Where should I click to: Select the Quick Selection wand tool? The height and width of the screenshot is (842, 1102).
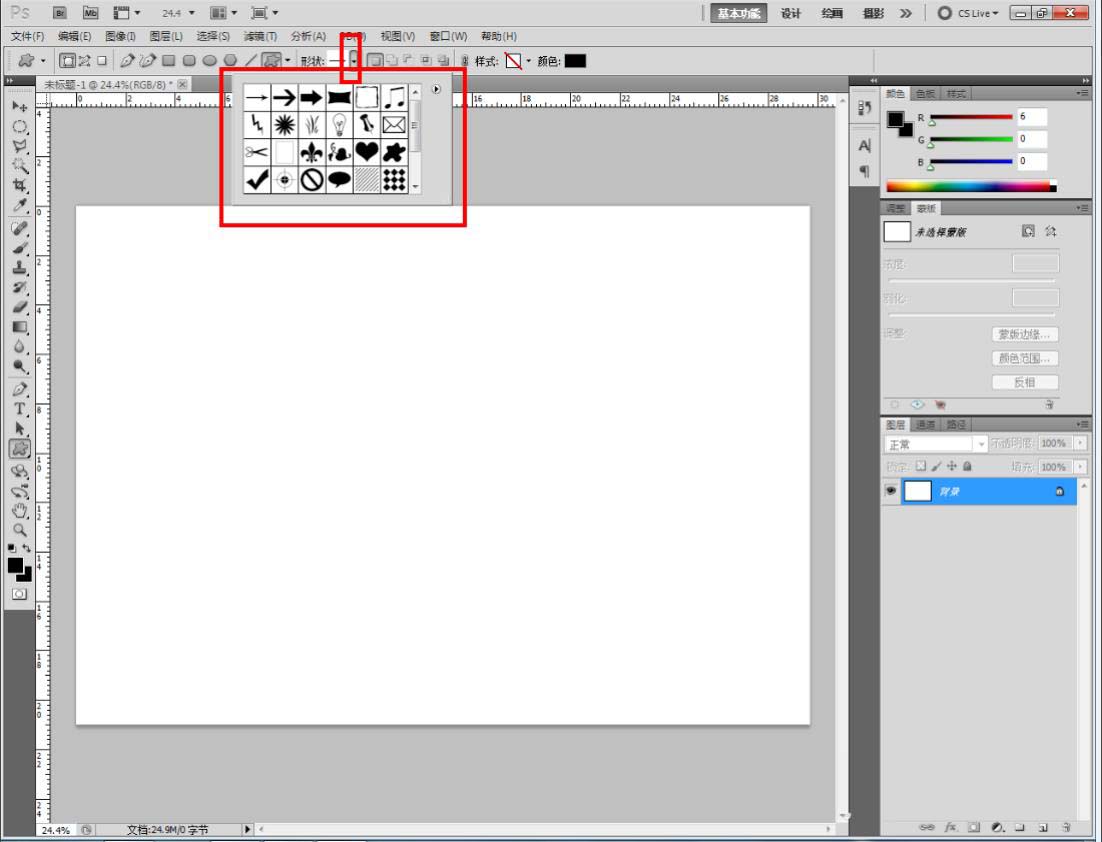(20, 166)
